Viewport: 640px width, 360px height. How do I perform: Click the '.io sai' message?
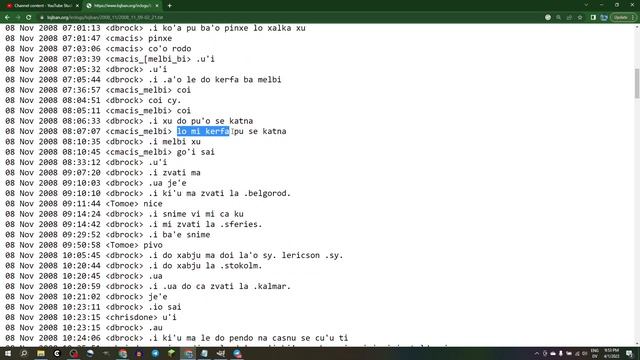click(x=164, y=307)
